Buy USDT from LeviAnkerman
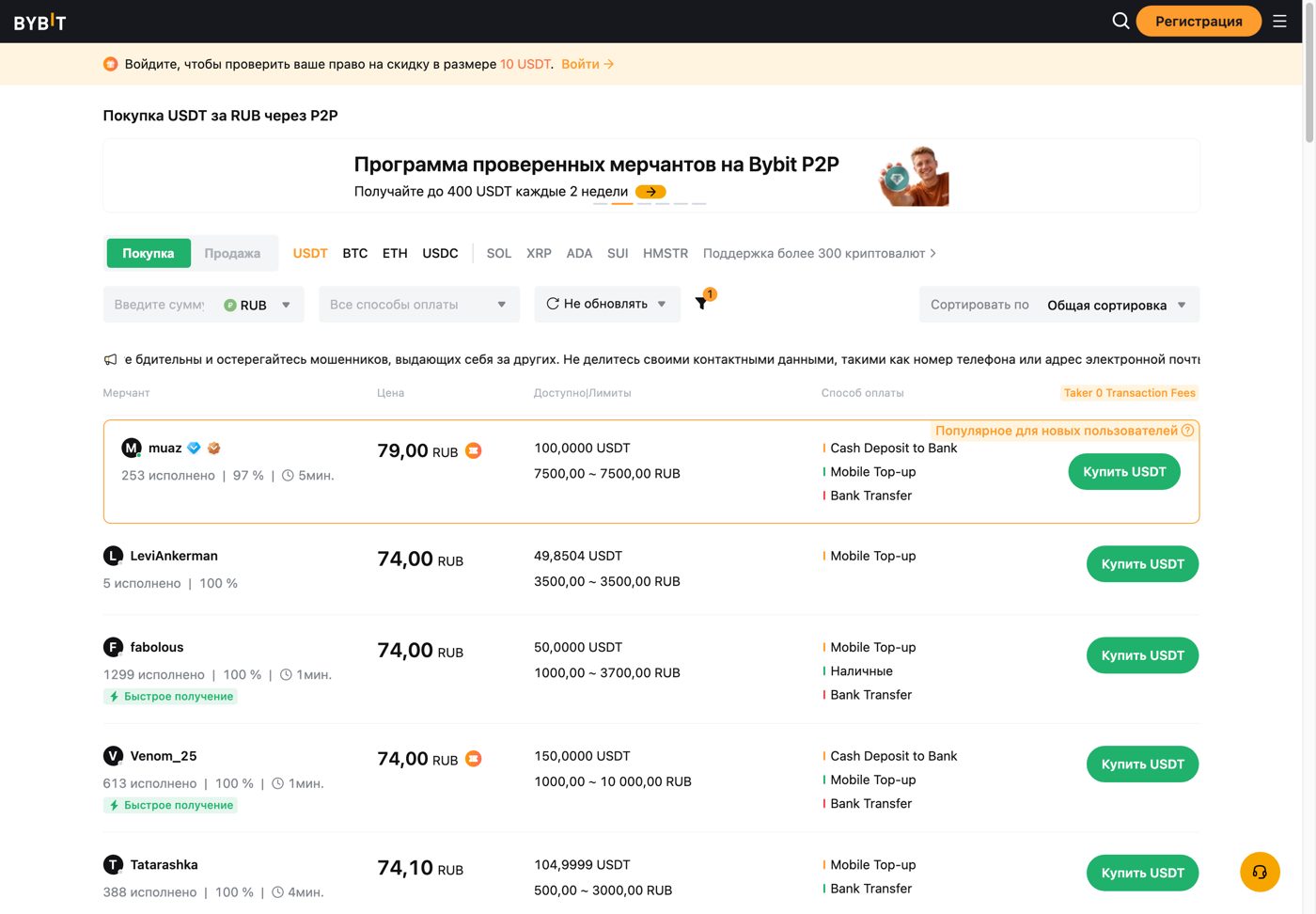1316x914 pixels. point(1143,563)
